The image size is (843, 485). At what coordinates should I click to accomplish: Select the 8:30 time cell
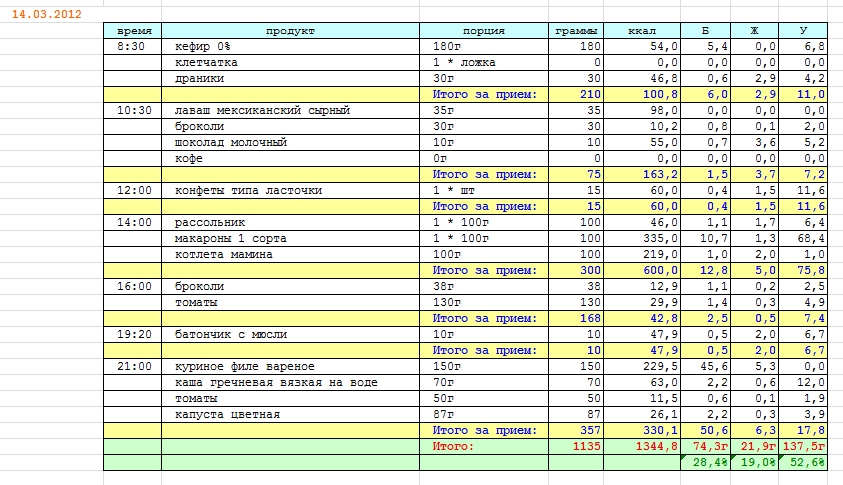click(x=132, y=46)
